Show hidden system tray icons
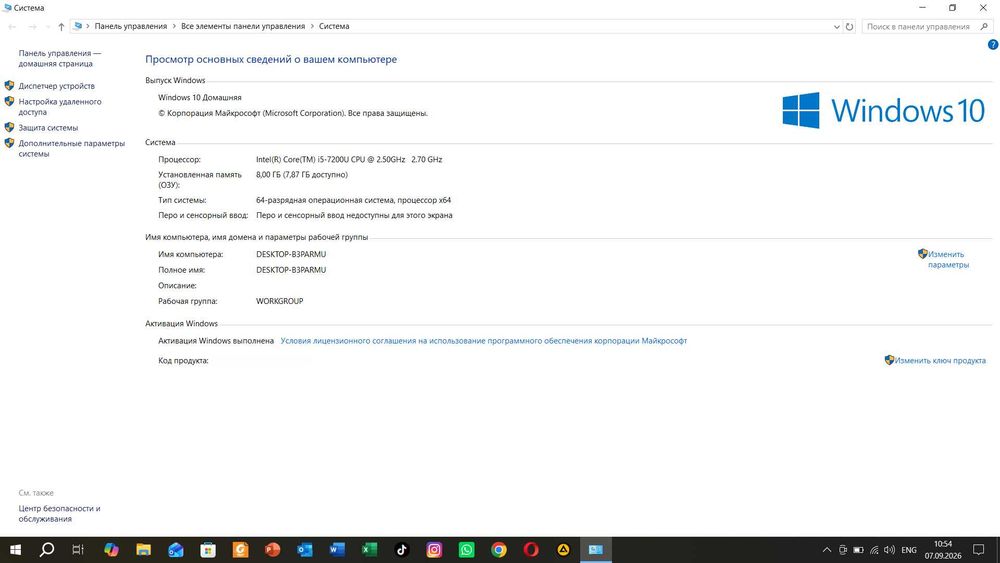This screenshot has width=1000, height=563. (x=827, y=550)
